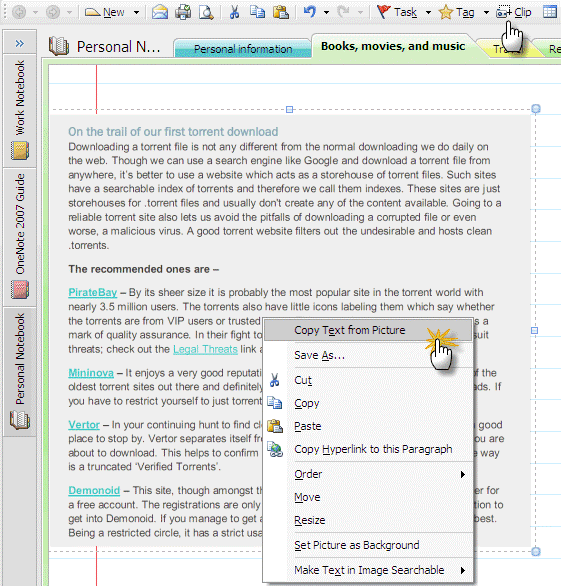Image resolution: width=561 pixels, height=586 pixels.
Task: Follow the Demonoid hyperlink
Action: click(94, 490)
